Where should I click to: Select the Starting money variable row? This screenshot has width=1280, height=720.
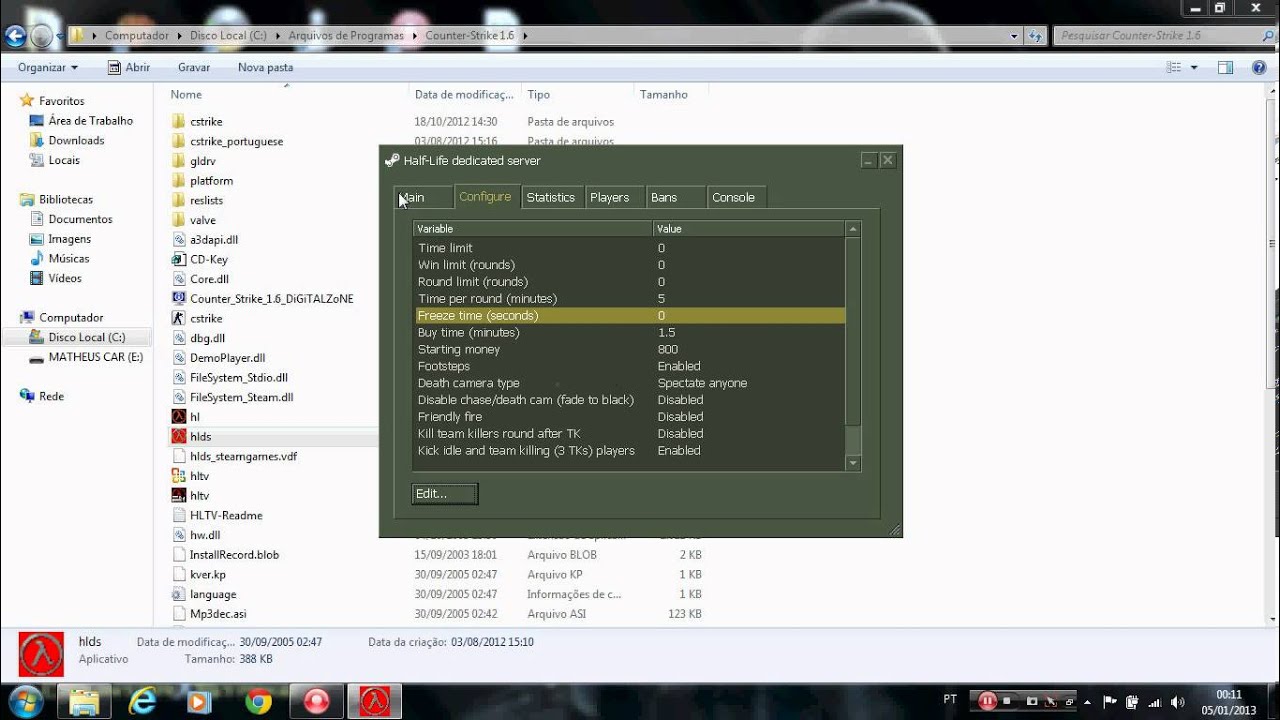click(630, 349)
